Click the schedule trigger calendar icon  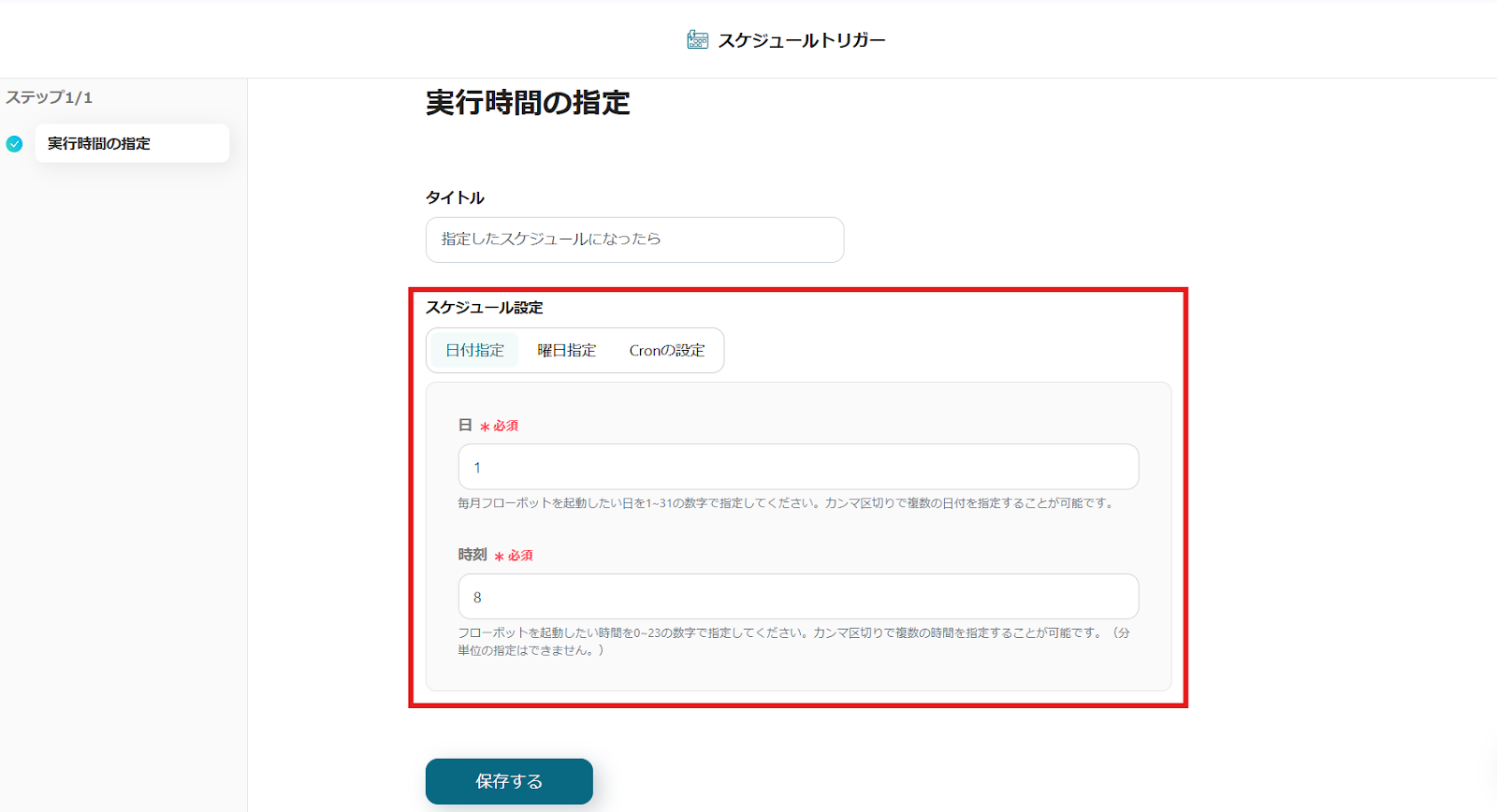697,39
